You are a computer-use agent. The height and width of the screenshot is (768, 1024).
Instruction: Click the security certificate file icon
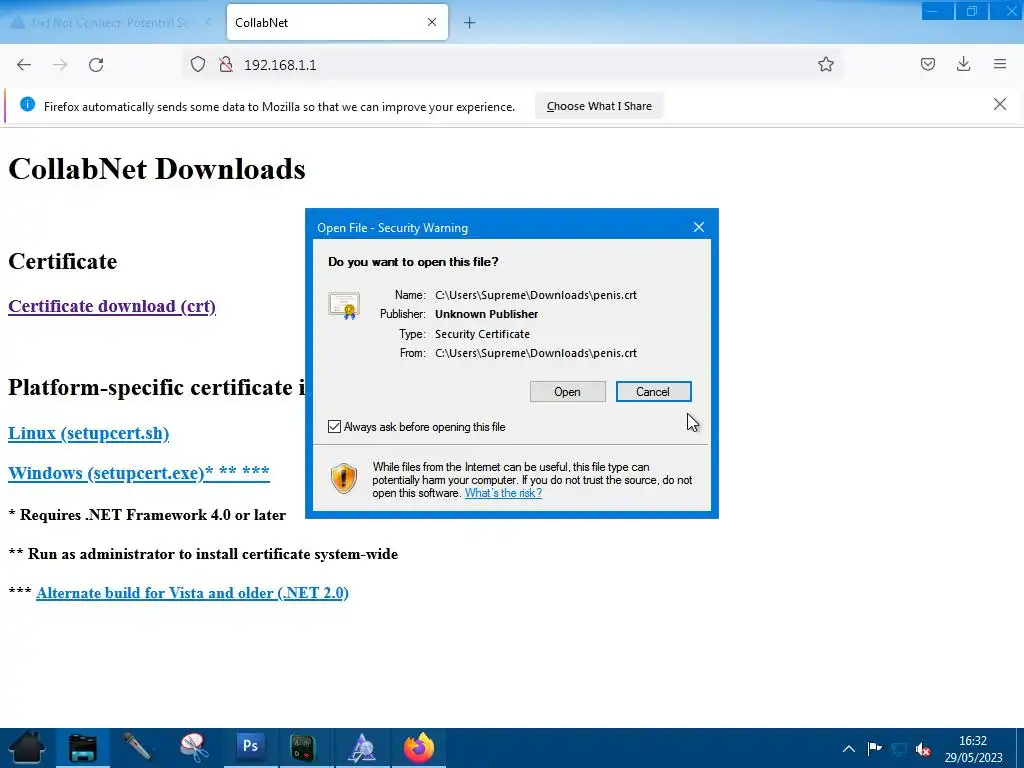pos(344,305)
